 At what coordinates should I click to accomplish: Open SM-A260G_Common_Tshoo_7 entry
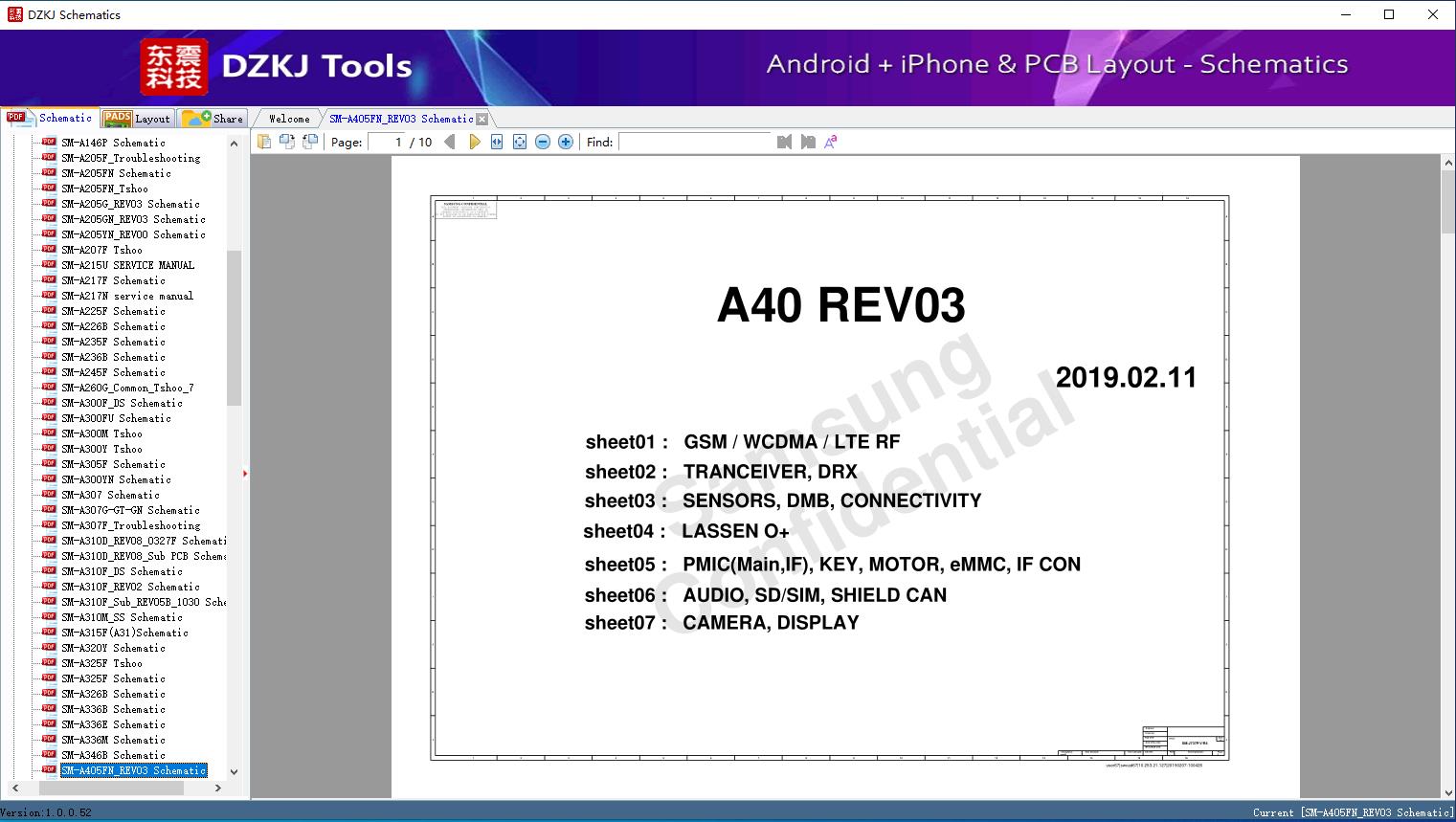[128, 388]
